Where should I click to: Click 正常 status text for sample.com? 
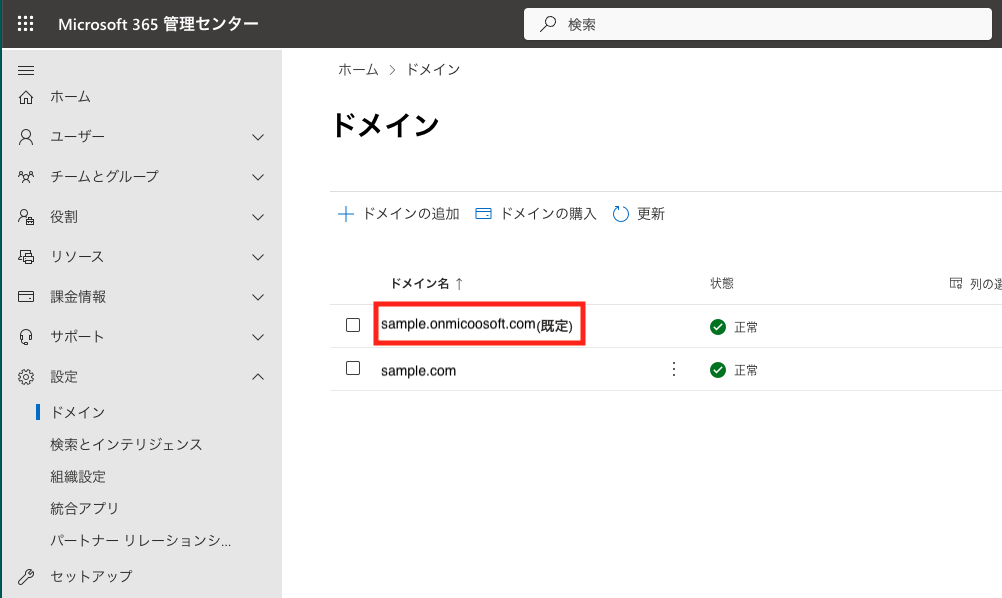pyautogui.click(x=746, y=371)
